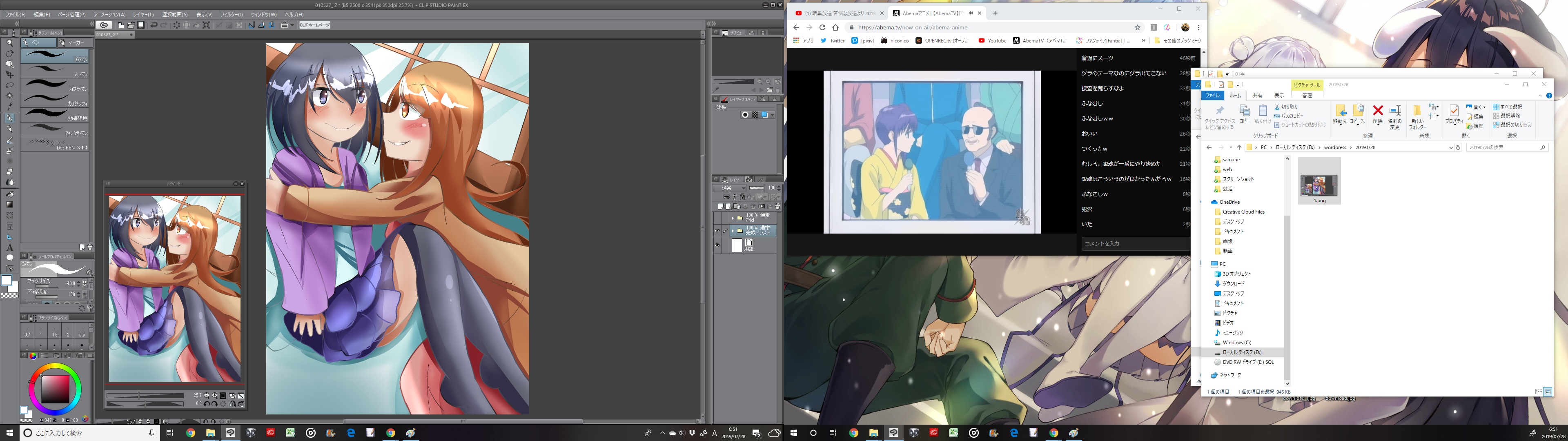Open the layer blend mode 通常 dropdown

tap(730, 189)
